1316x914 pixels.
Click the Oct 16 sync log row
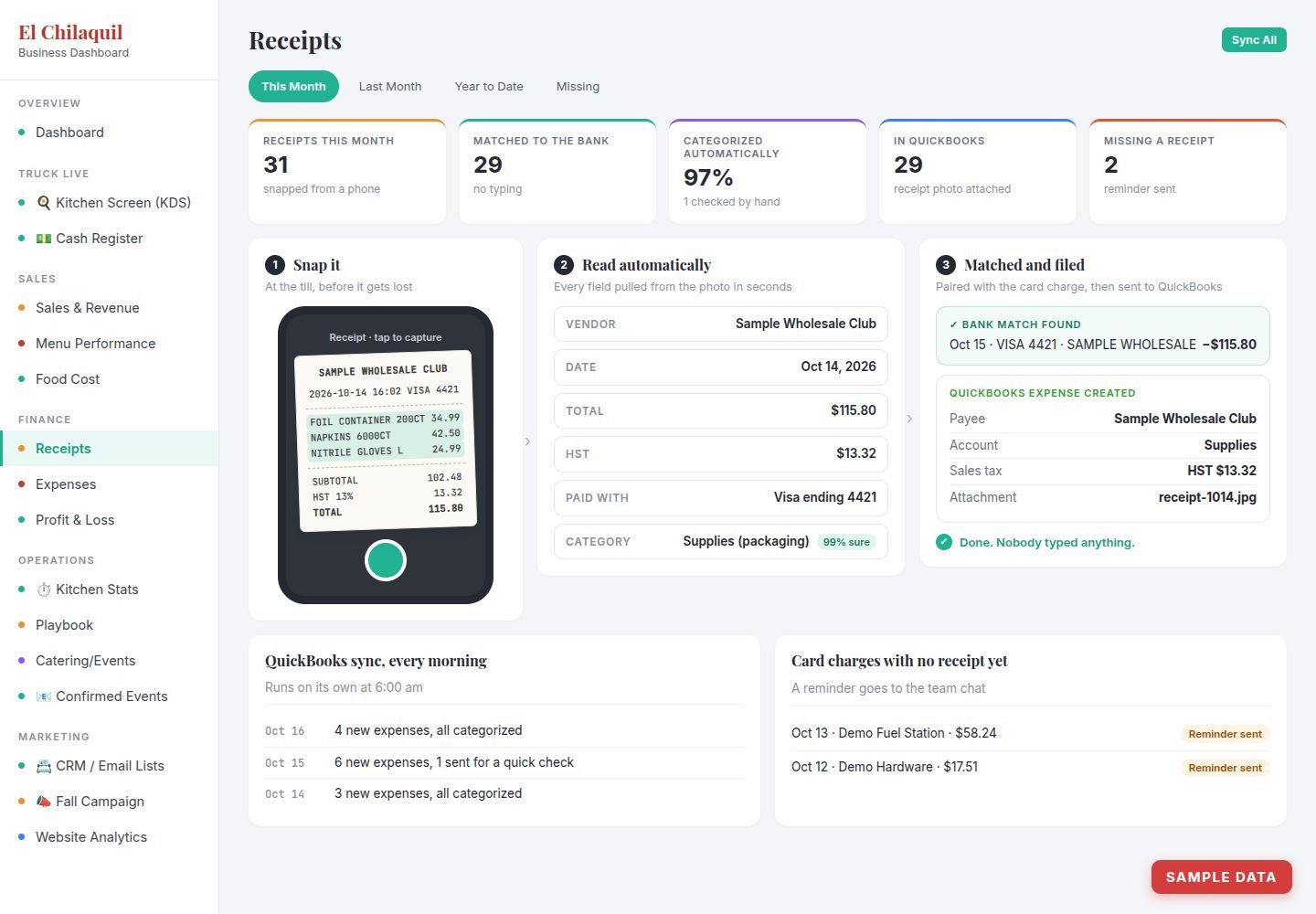tap(504, 730)
